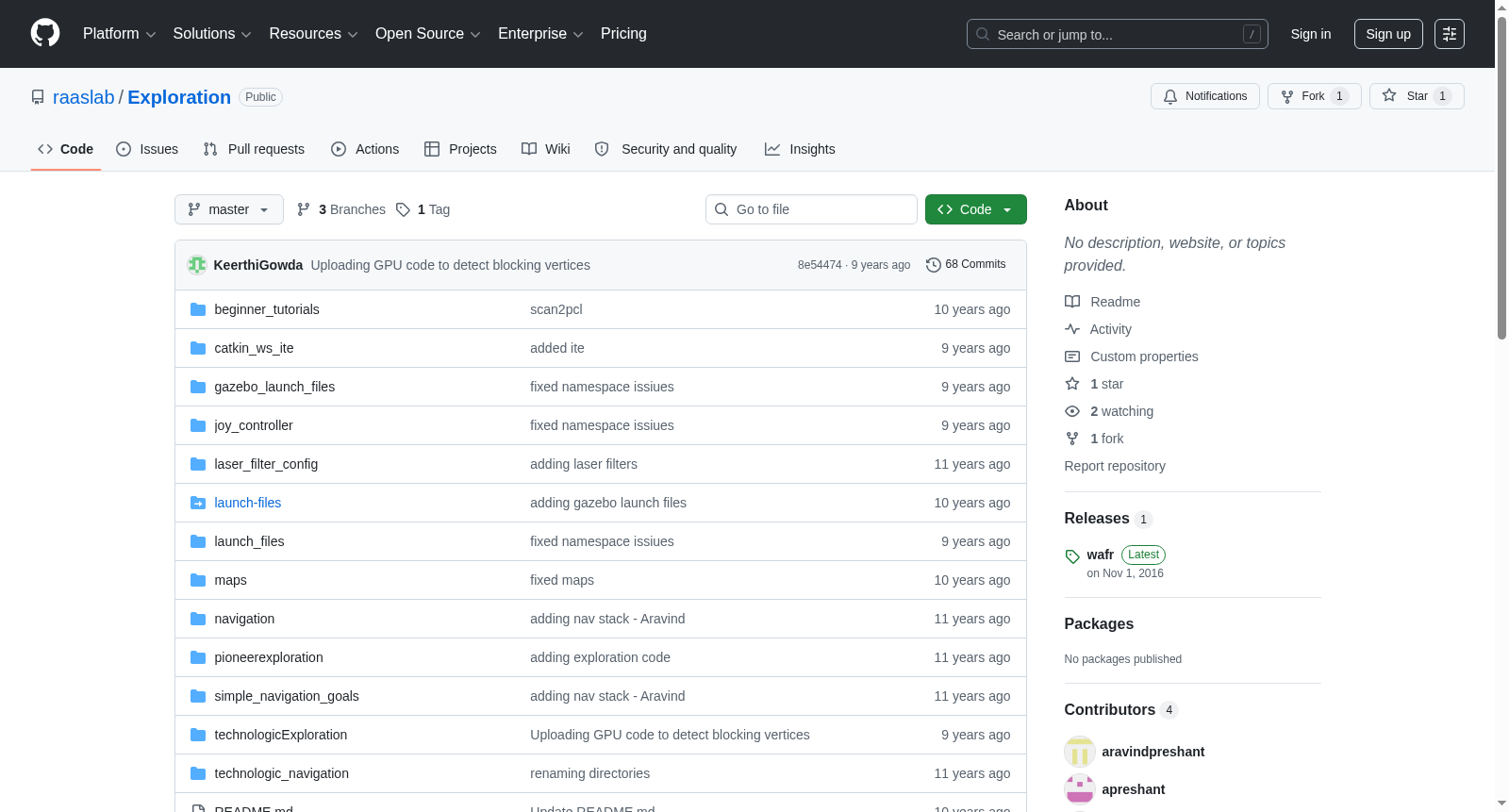Click apreshant's contributor avatar
This screenshot has width=1509, height=812.
tap(1080, 789)
